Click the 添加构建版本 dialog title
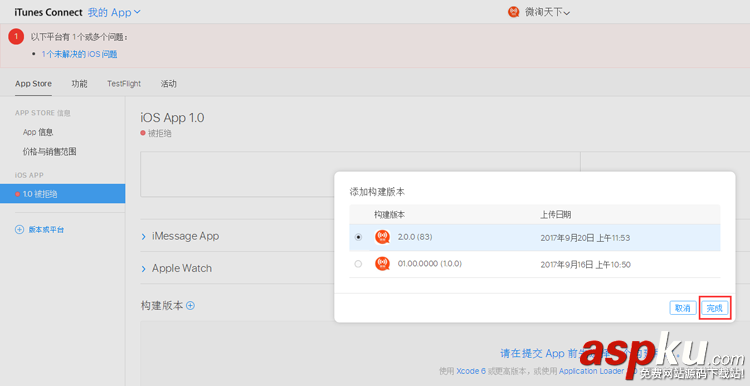Viewport: 750px width, 386px height. click(x=377, y=192)
